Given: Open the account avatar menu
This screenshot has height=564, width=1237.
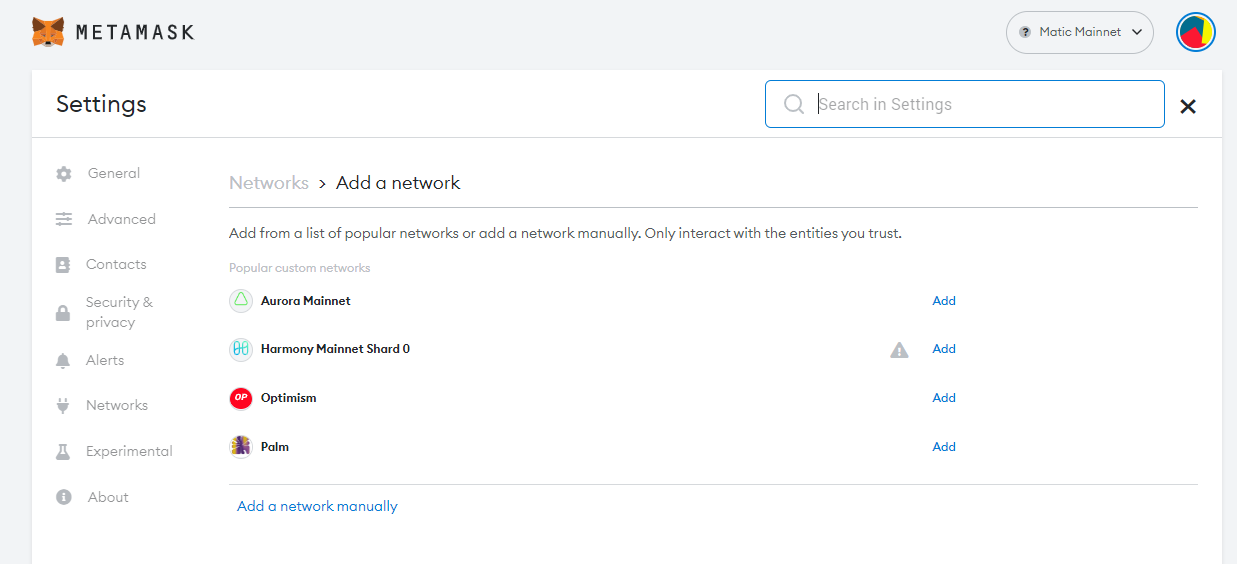Looking at the screenshot, I should 1195,32.
